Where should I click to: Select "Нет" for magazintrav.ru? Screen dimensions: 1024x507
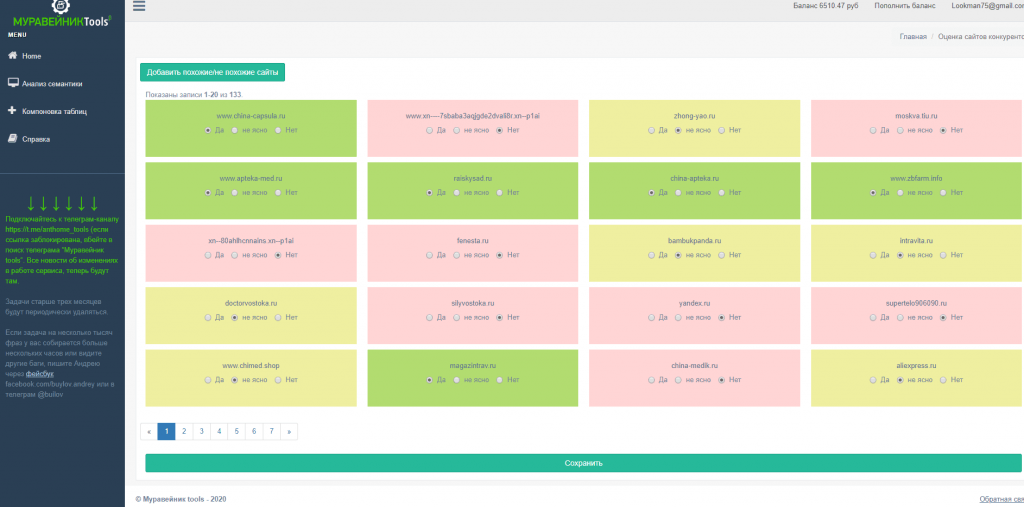500,380
